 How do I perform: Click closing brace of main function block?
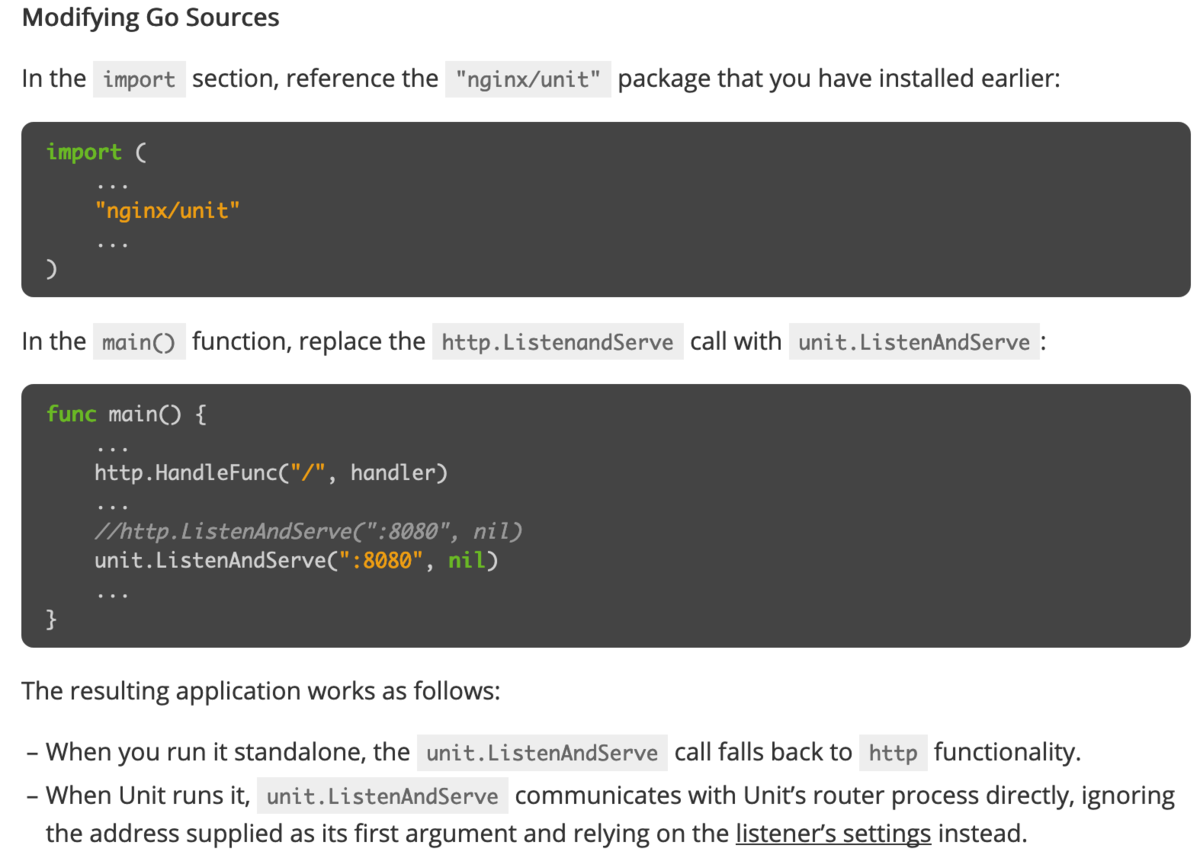tap(52, 619)
